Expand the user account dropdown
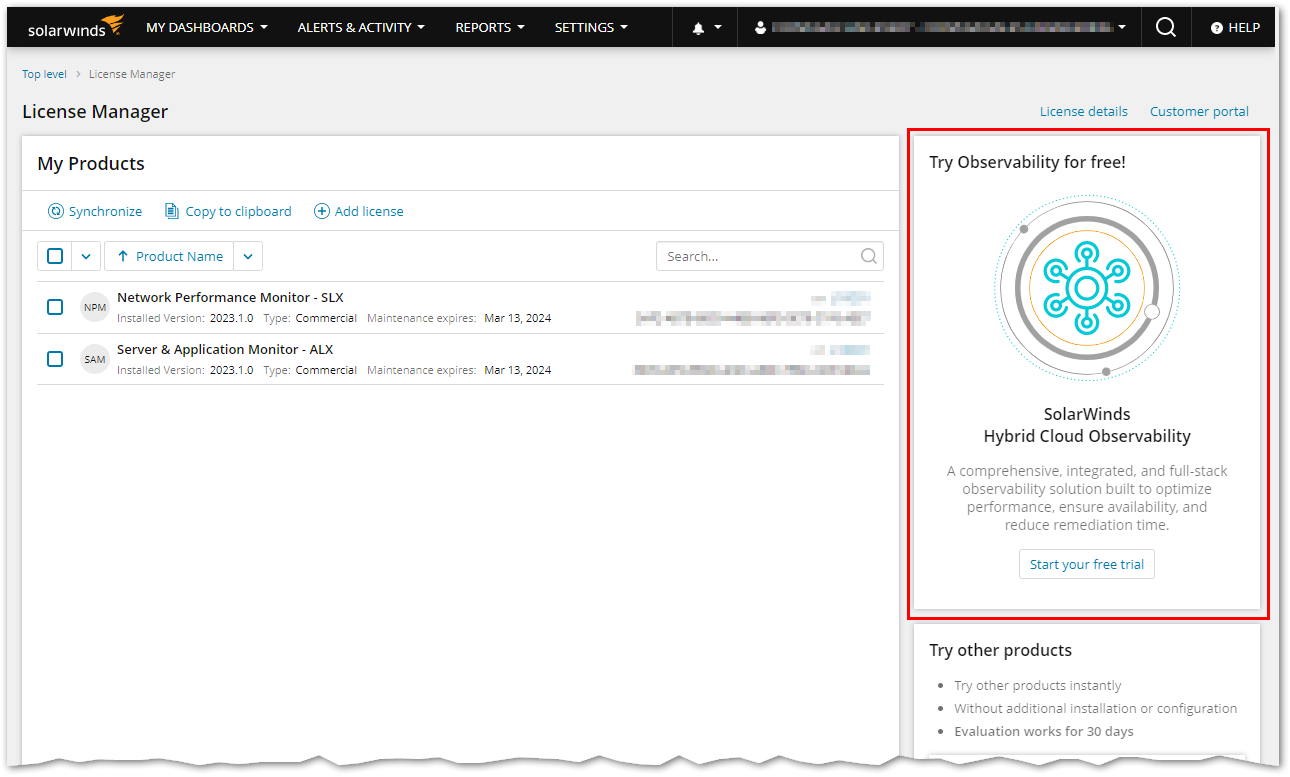 pyautogui.click(x=1122, y=28)
